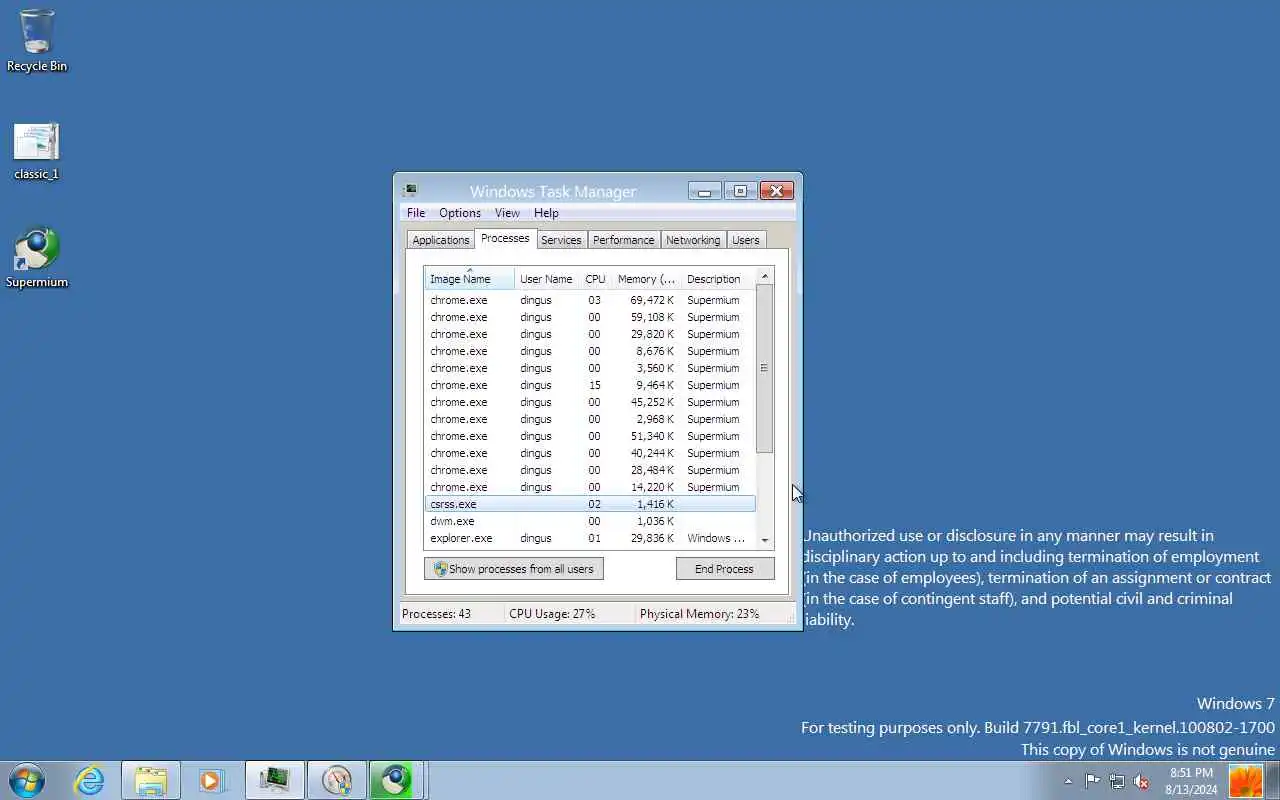The height and width of the screenshot is (800, 1280).
Task: Open Windows Explorer folder taskbar icon
Action: tap(151, 780)
